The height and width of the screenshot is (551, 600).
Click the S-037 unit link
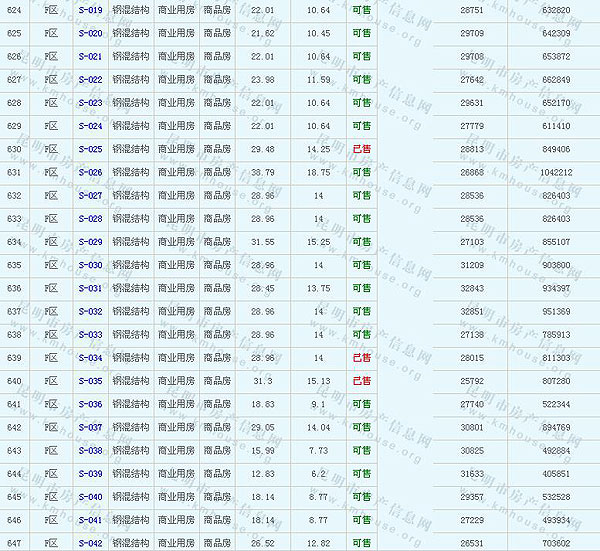click(90, 427)
